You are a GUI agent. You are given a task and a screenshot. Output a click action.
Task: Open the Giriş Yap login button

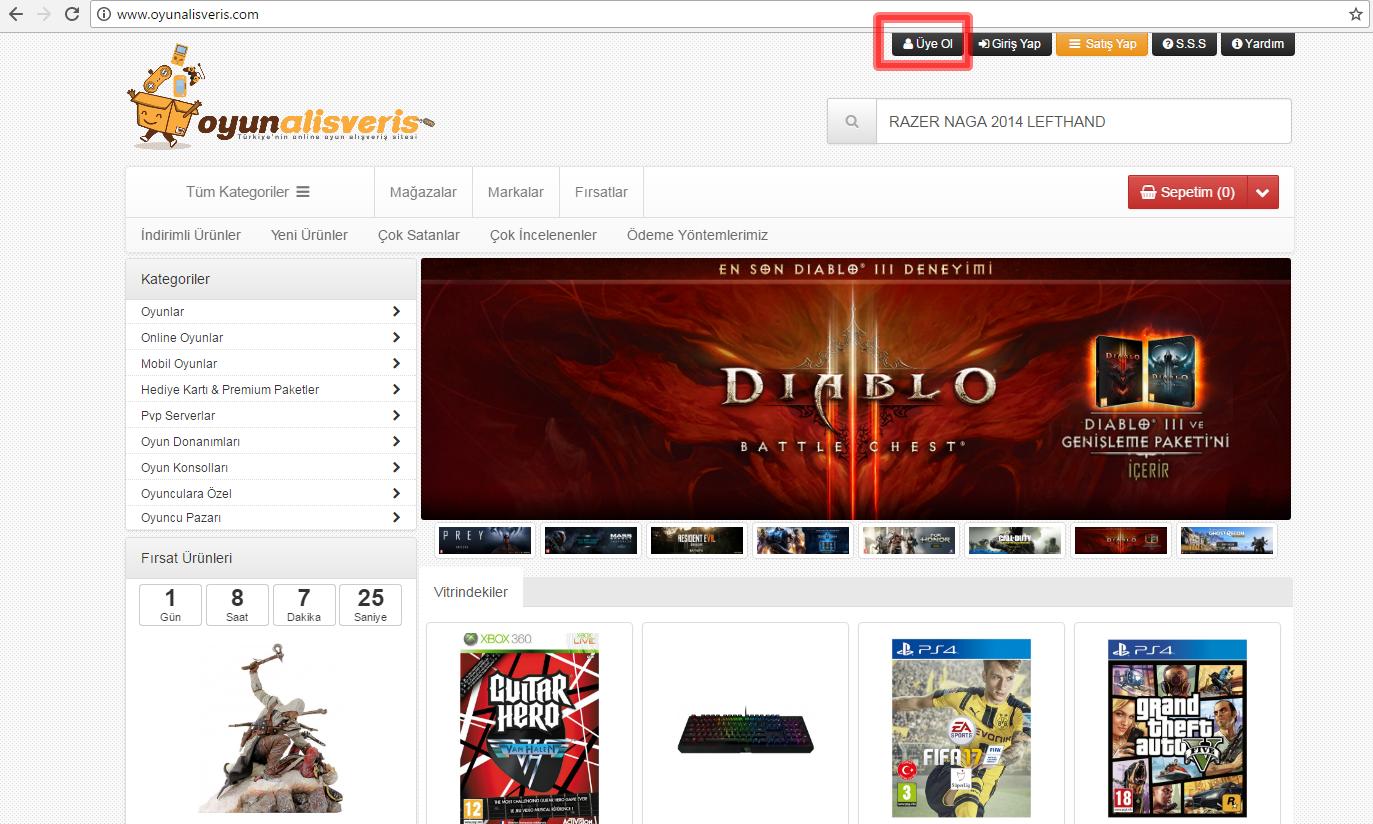1010,44
